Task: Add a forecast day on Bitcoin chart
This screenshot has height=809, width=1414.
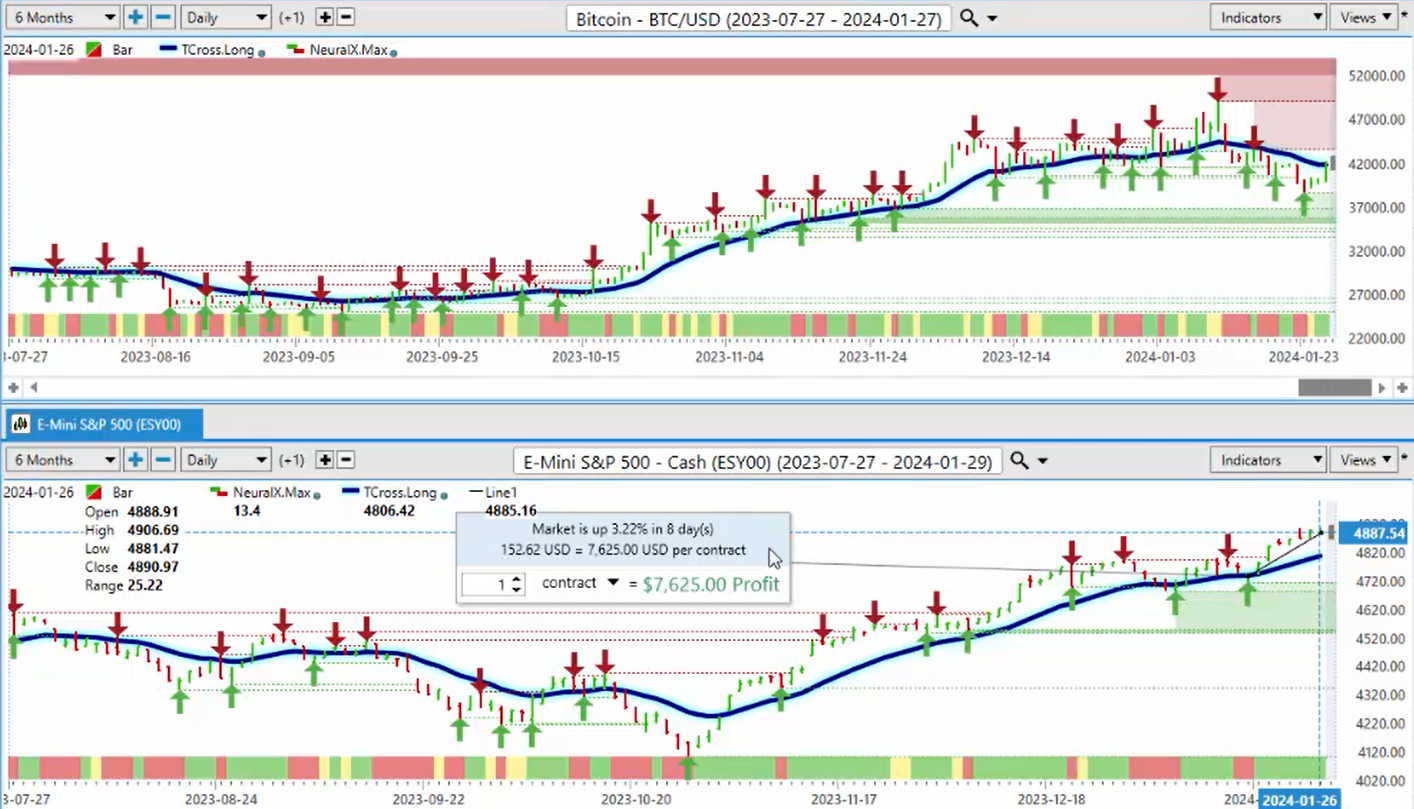Action: click(325, 17)
